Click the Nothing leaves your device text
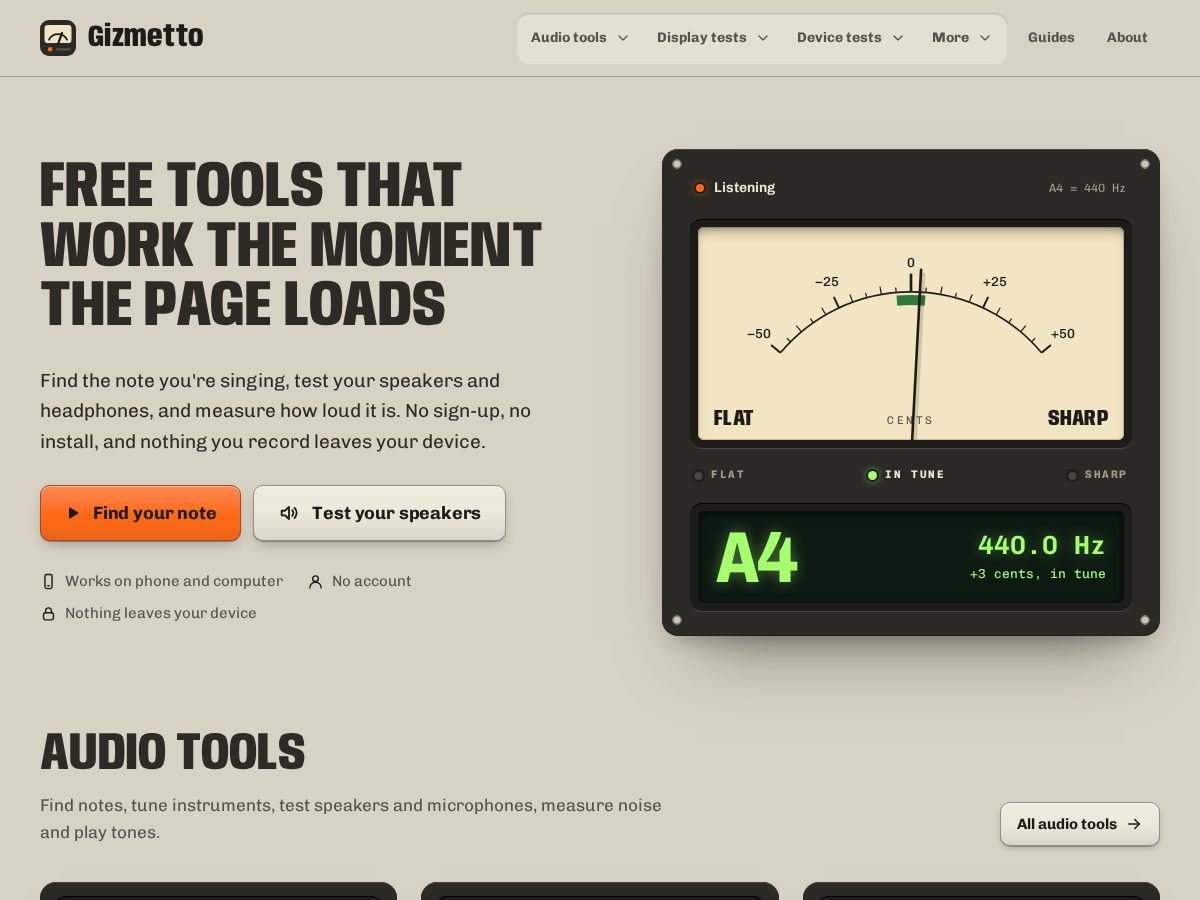The height and width of the screenshot is (900, 1200). (161, 613)
